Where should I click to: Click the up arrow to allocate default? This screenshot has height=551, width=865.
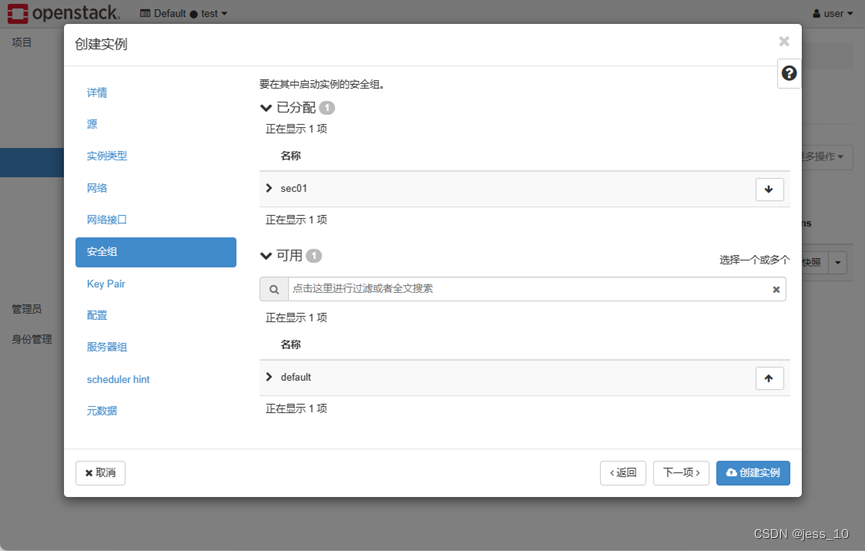tap(769, 378)
